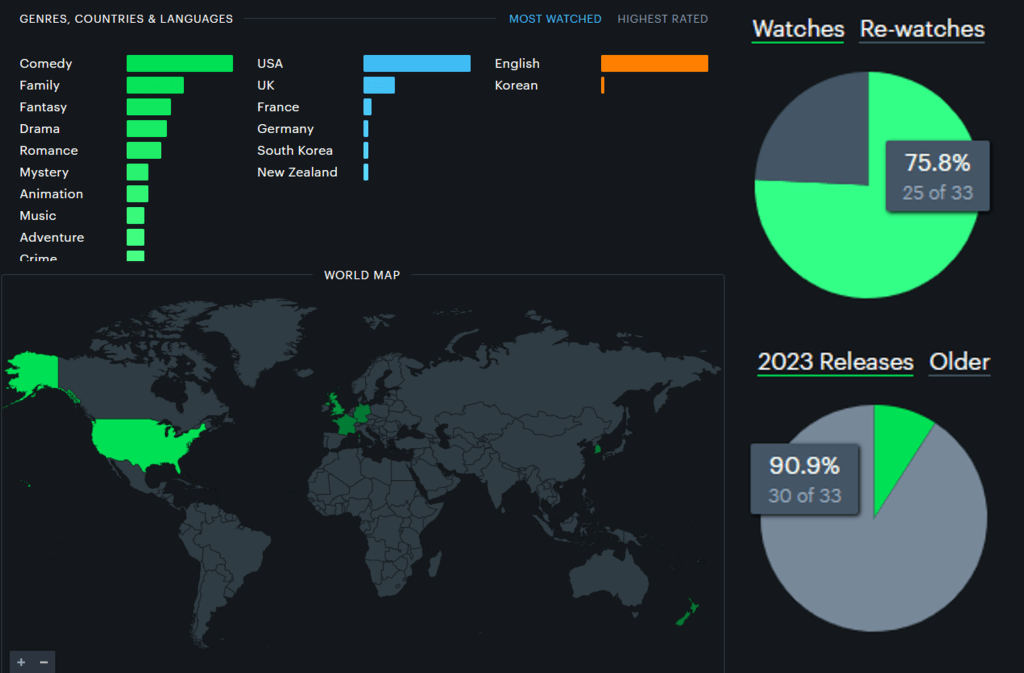The width and height of the screenshot is (1024, 673).
Task: Zoom in on the world map
Action: tap(21, 662)
